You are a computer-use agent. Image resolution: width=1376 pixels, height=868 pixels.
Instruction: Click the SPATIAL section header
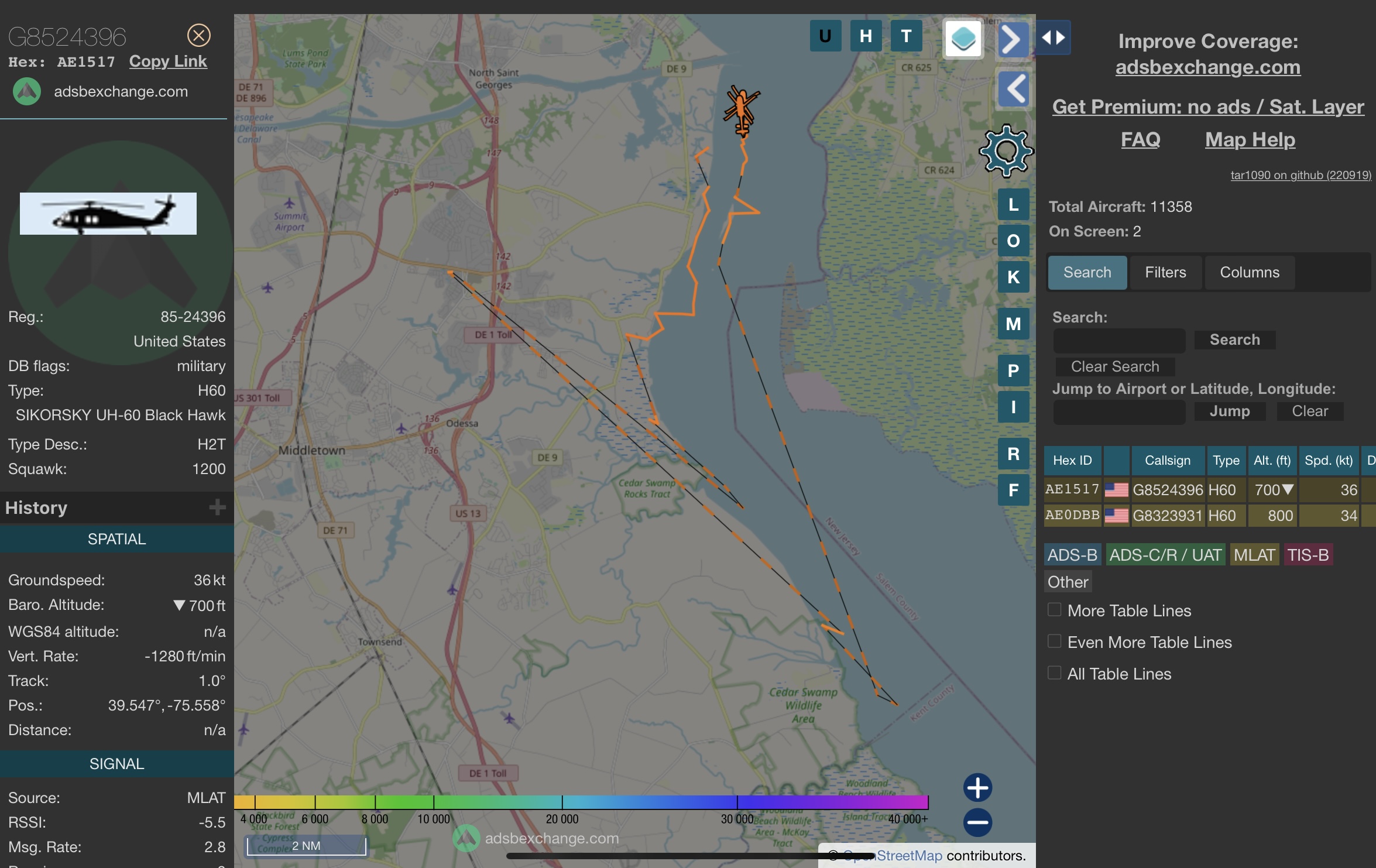coord(116,539)
